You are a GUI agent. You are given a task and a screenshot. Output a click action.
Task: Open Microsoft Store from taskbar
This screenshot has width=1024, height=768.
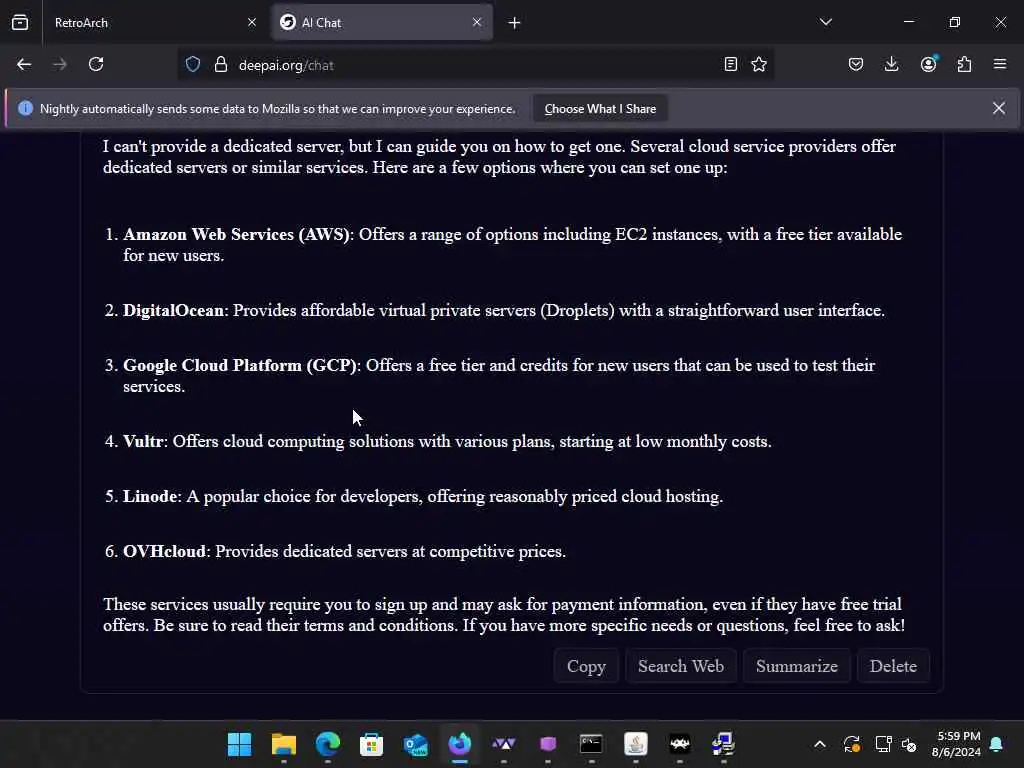click(372, 744)
